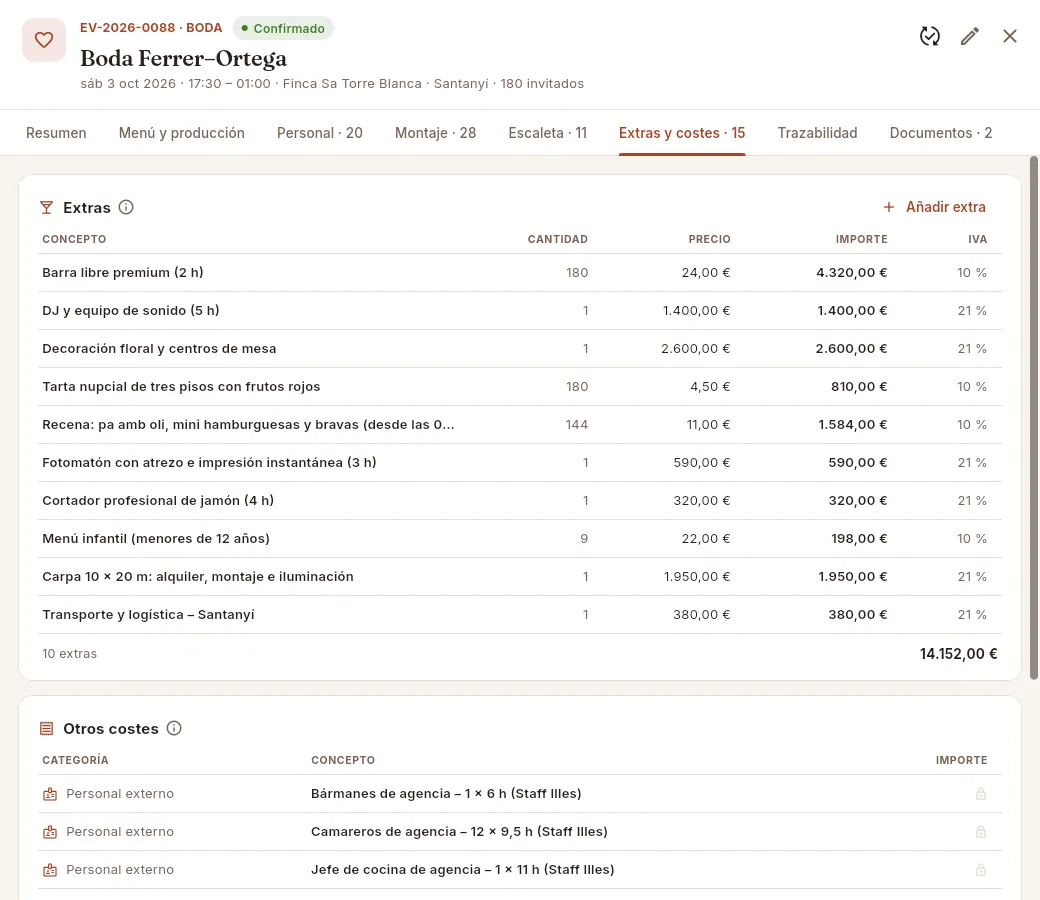View the Trazabilidad tab

(x=817, y=133)
